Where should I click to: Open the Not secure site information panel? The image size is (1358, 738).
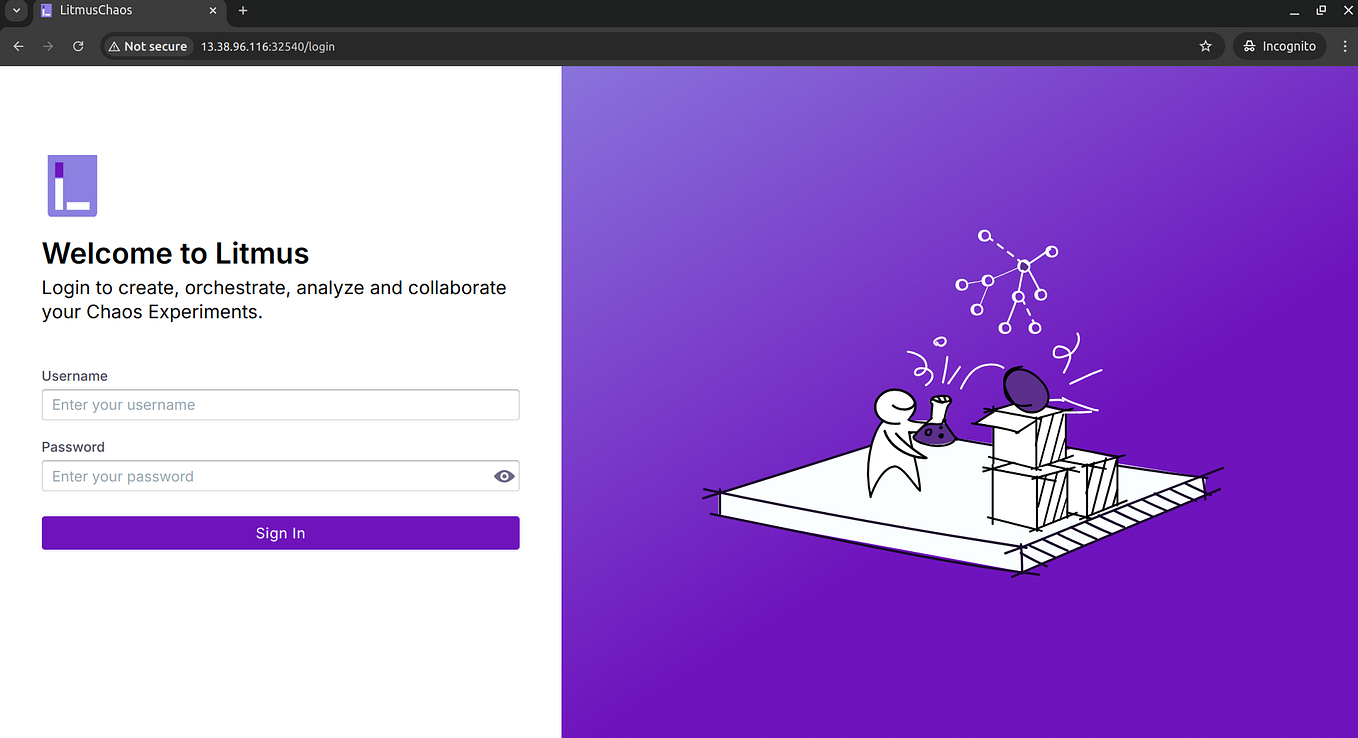pos(147,45)
